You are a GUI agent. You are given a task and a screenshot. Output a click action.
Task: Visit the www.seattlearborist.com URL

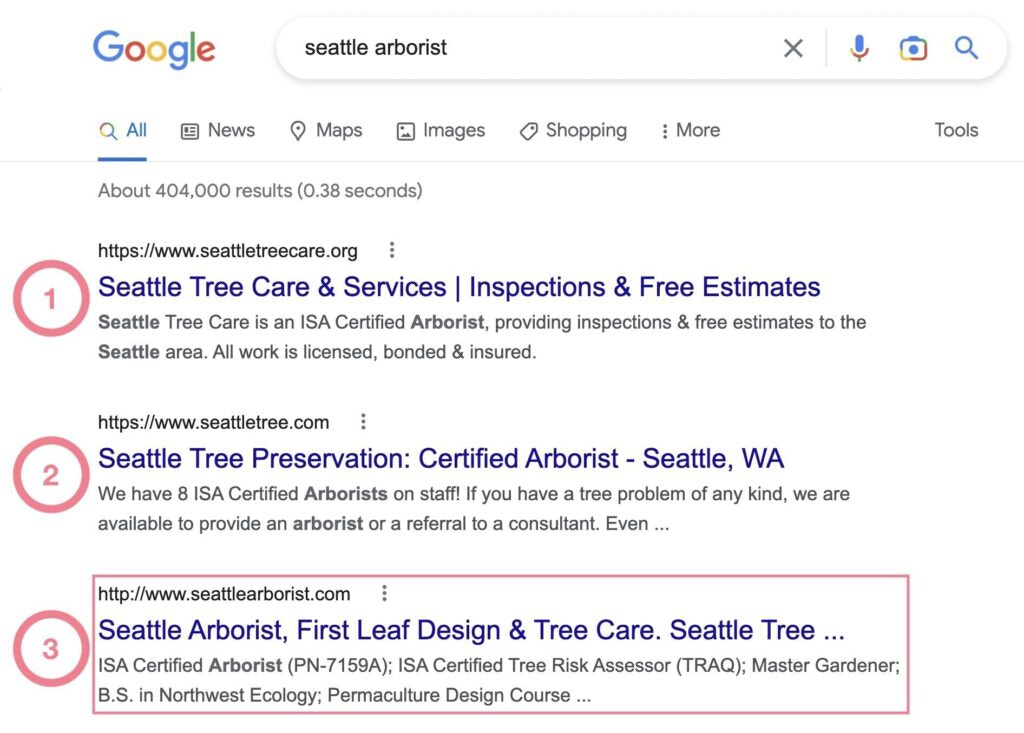click(x=222, y=593)
